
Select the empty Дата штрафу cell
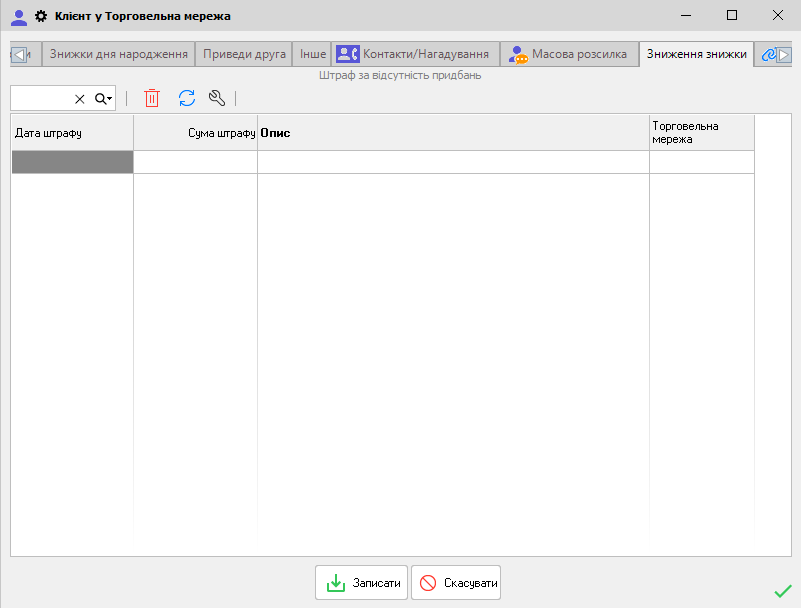point(72,162)
